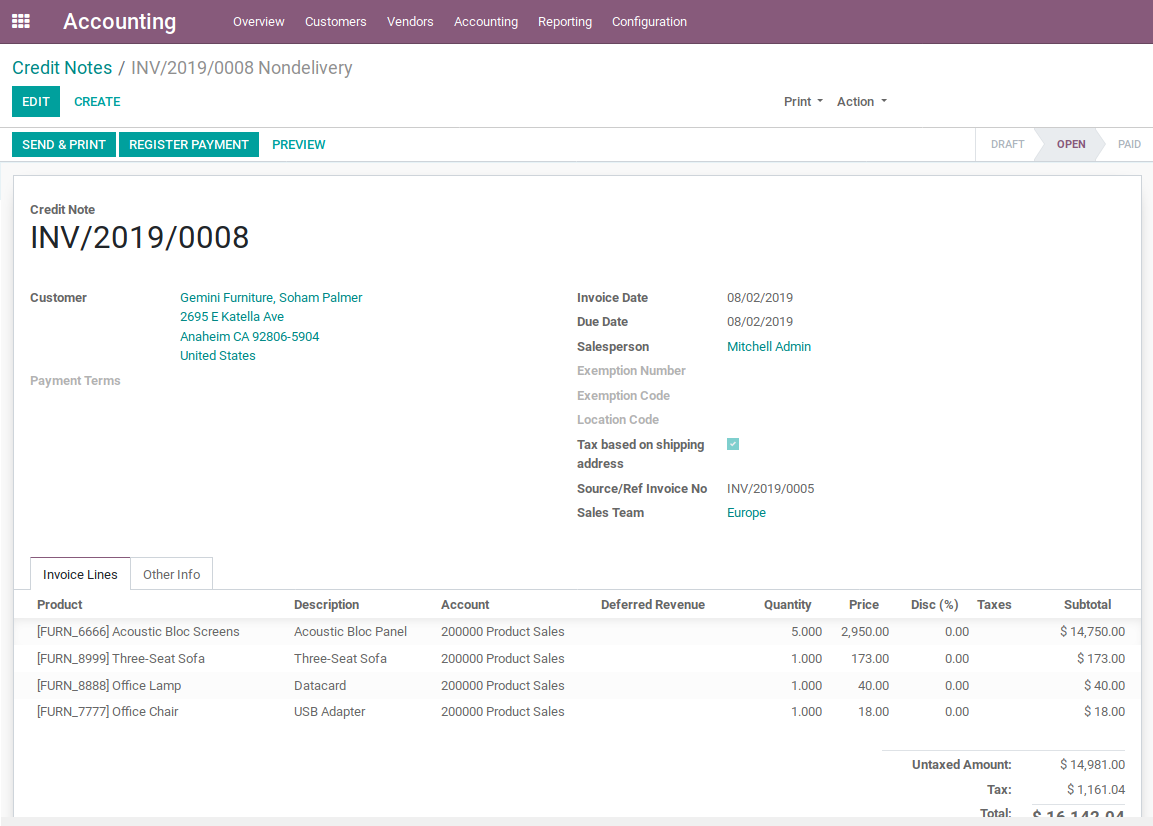Viewport: 1153px width, 826px height.
Task: Open the invoice Preview
Action: [298, 145]
